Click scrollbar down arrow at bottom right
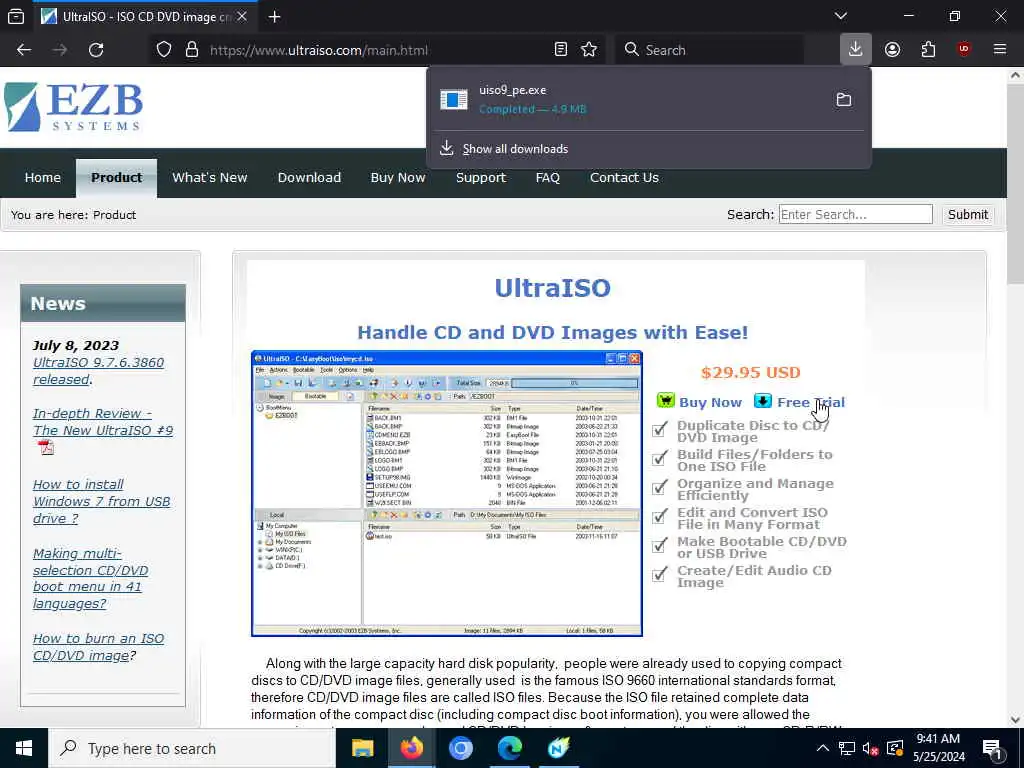The width and height of the screenshot is (1024, 768). 1015,720
